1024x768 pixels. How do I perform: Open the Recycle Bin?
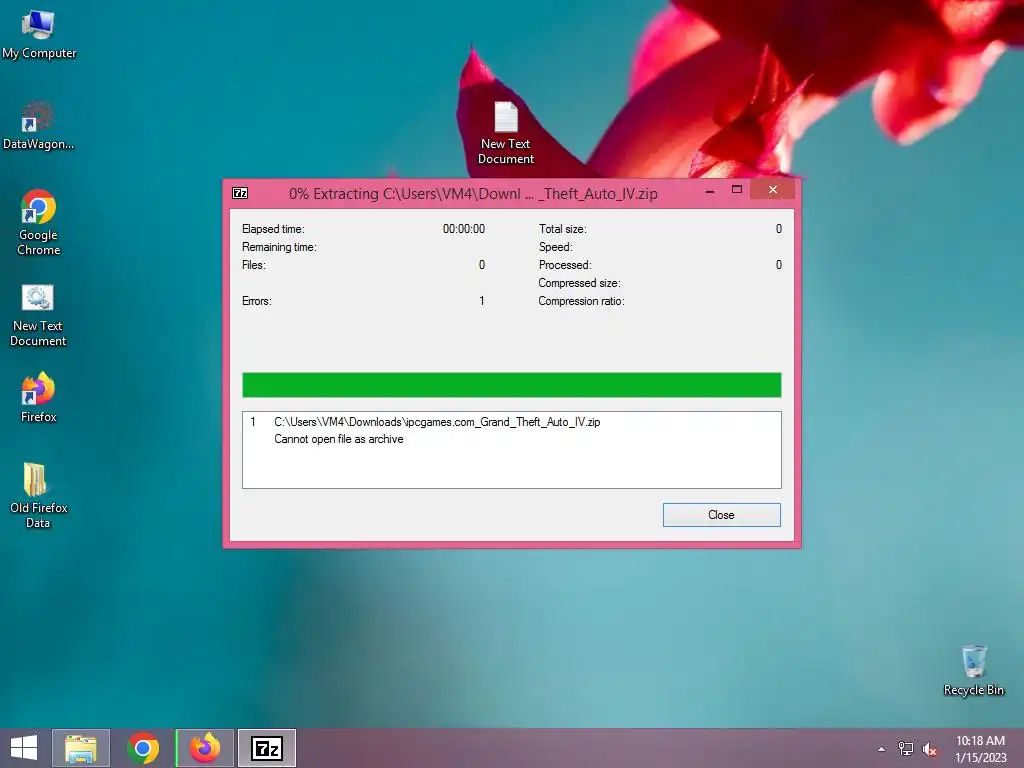click(x=973, y=670)
